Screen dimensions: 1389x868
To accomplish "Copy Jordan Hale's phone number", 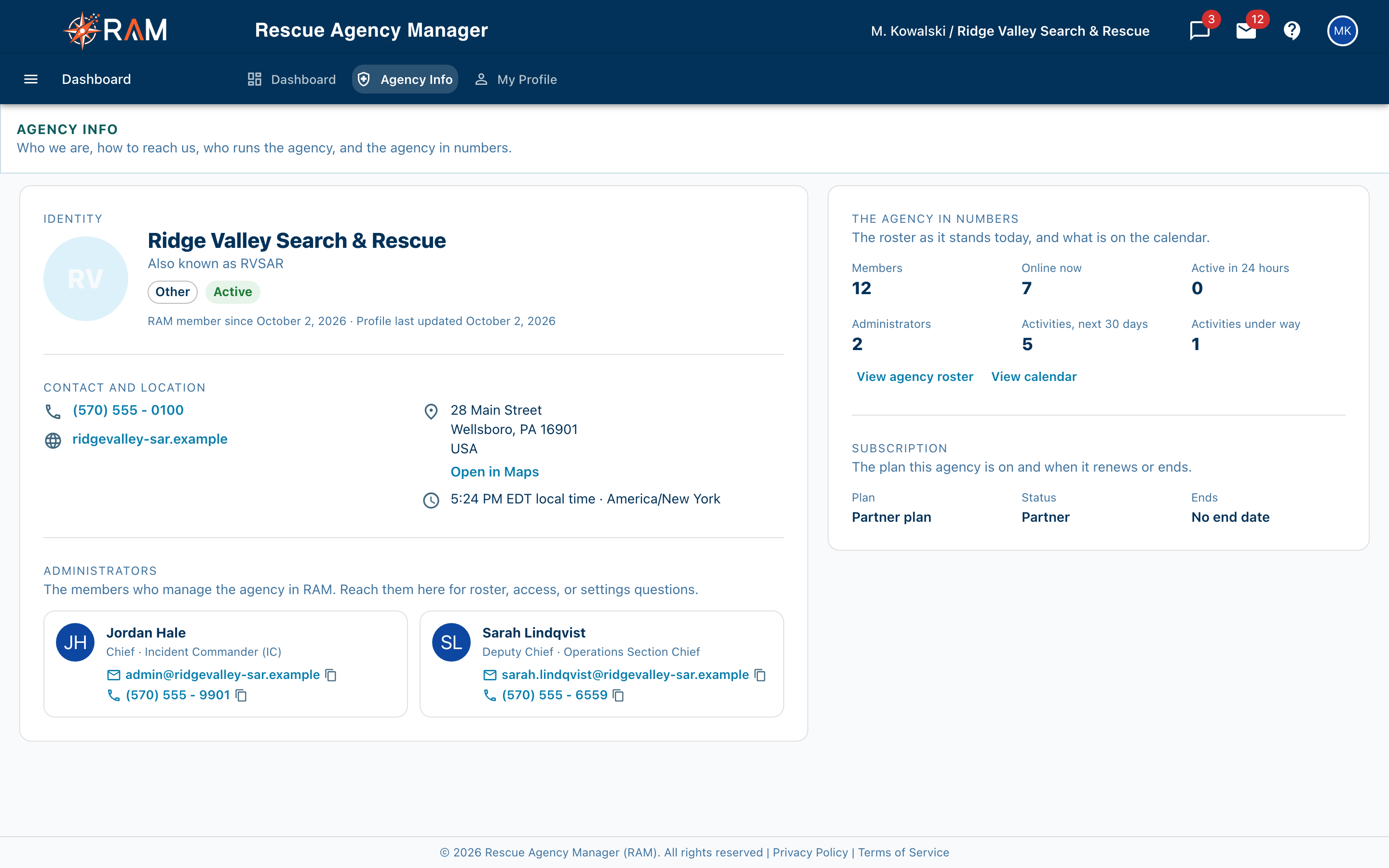I will tap(242, 695).
